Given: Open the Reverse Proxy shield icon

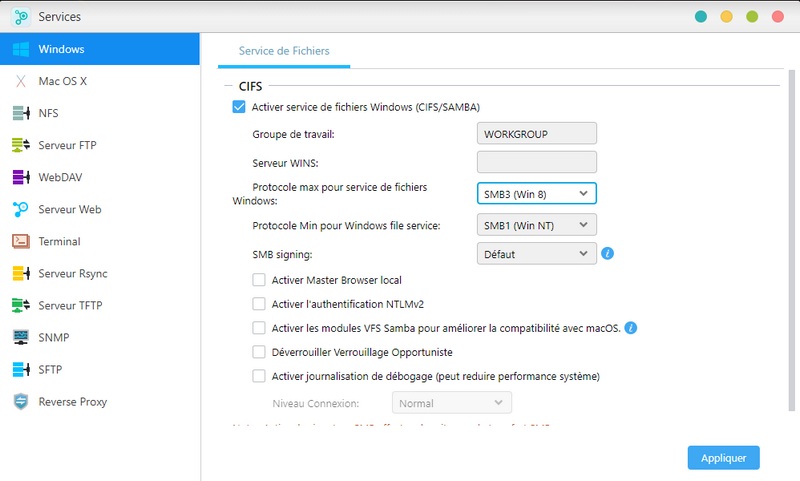Looking at the screenshot, I should click(20, 401).
